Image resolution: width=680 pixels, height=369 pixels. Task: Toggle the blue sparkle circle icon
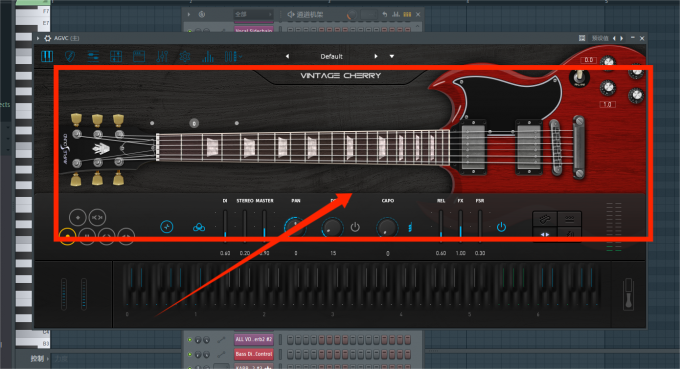point(167,226)
